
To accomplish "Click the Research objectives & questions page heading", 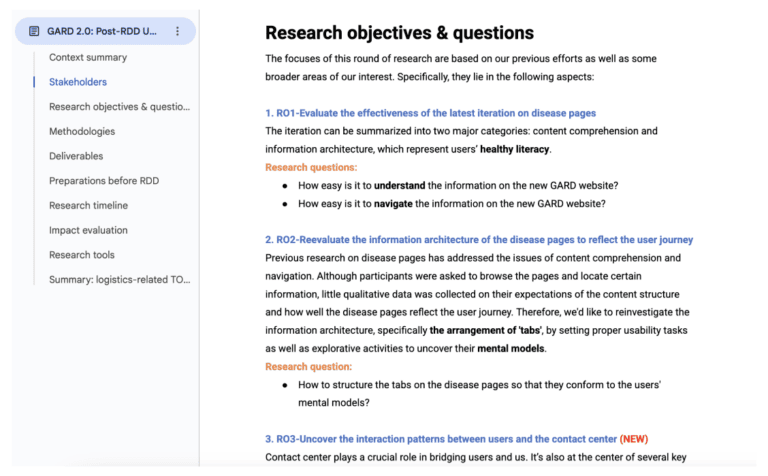I will (x=400, y=33).
